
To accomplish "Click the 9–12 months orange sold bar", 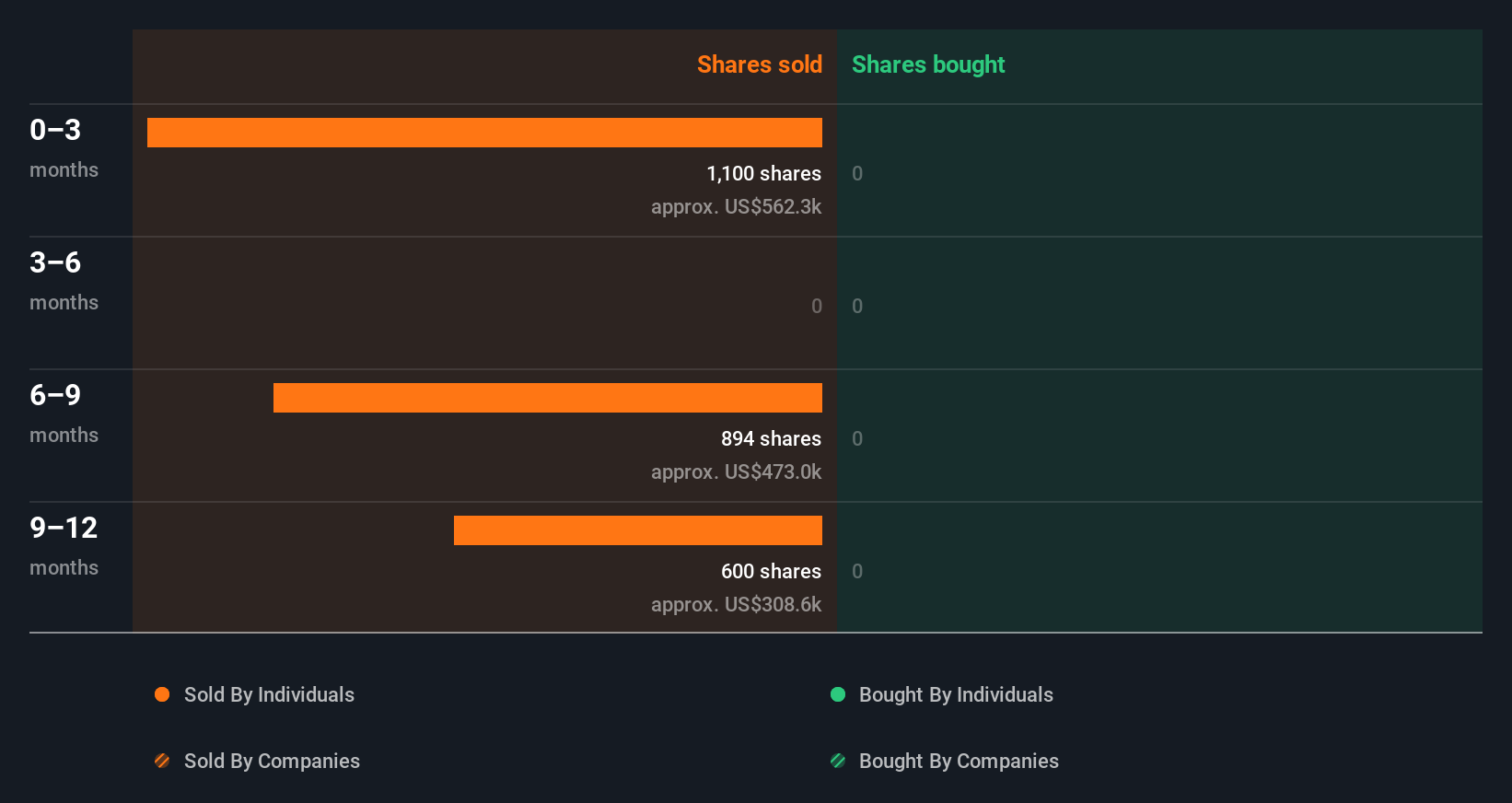I will 637,530.
